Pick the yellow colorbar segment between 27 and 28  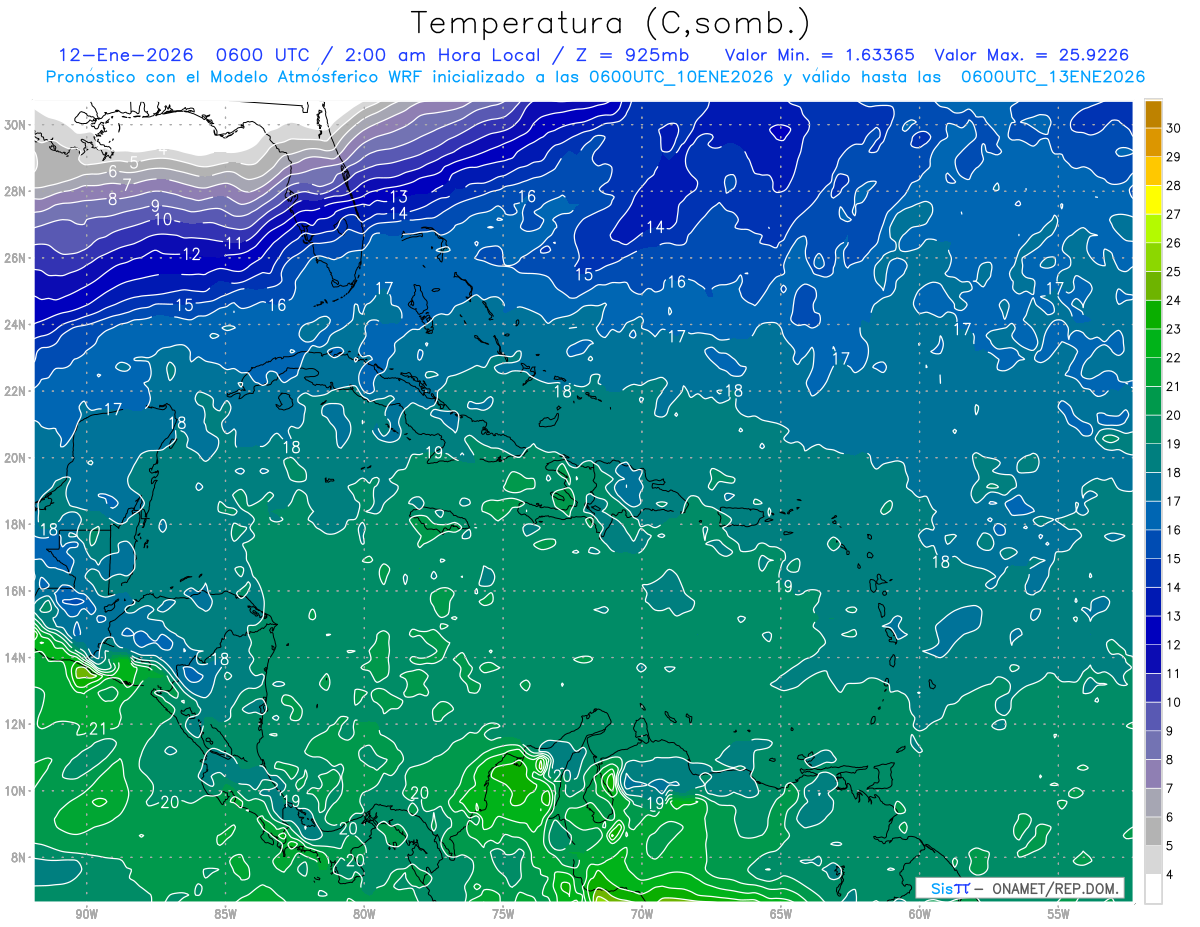coord(1153,200)
